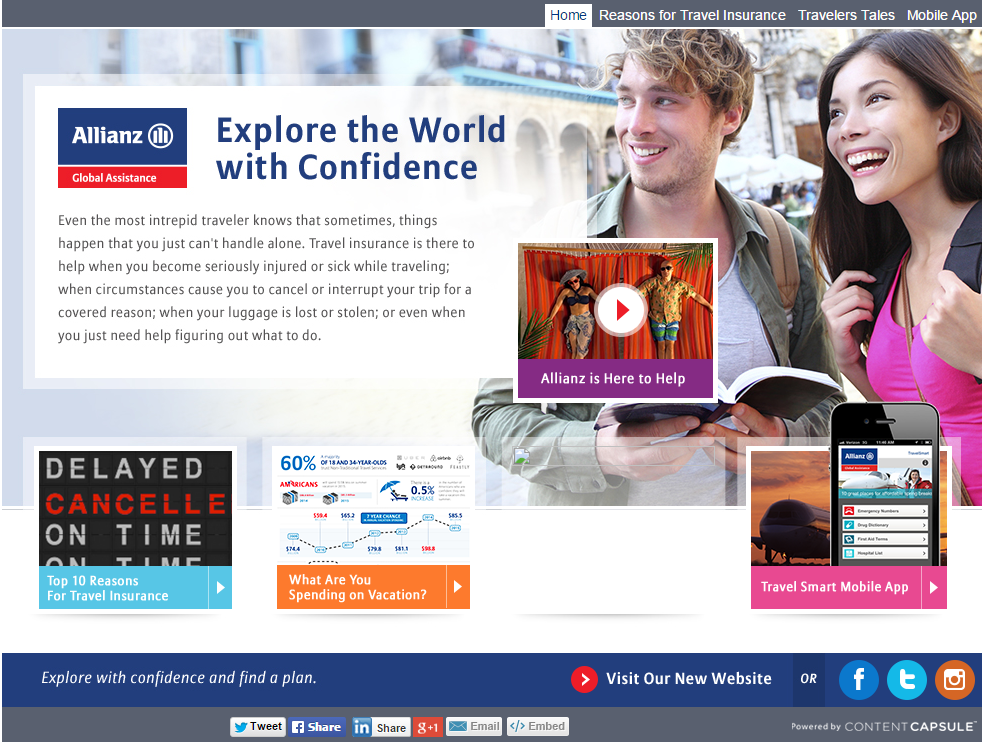Click the Facebook round icon in footer
The height and width of the screenshot is (742, 984).
[x=858, y=679]
